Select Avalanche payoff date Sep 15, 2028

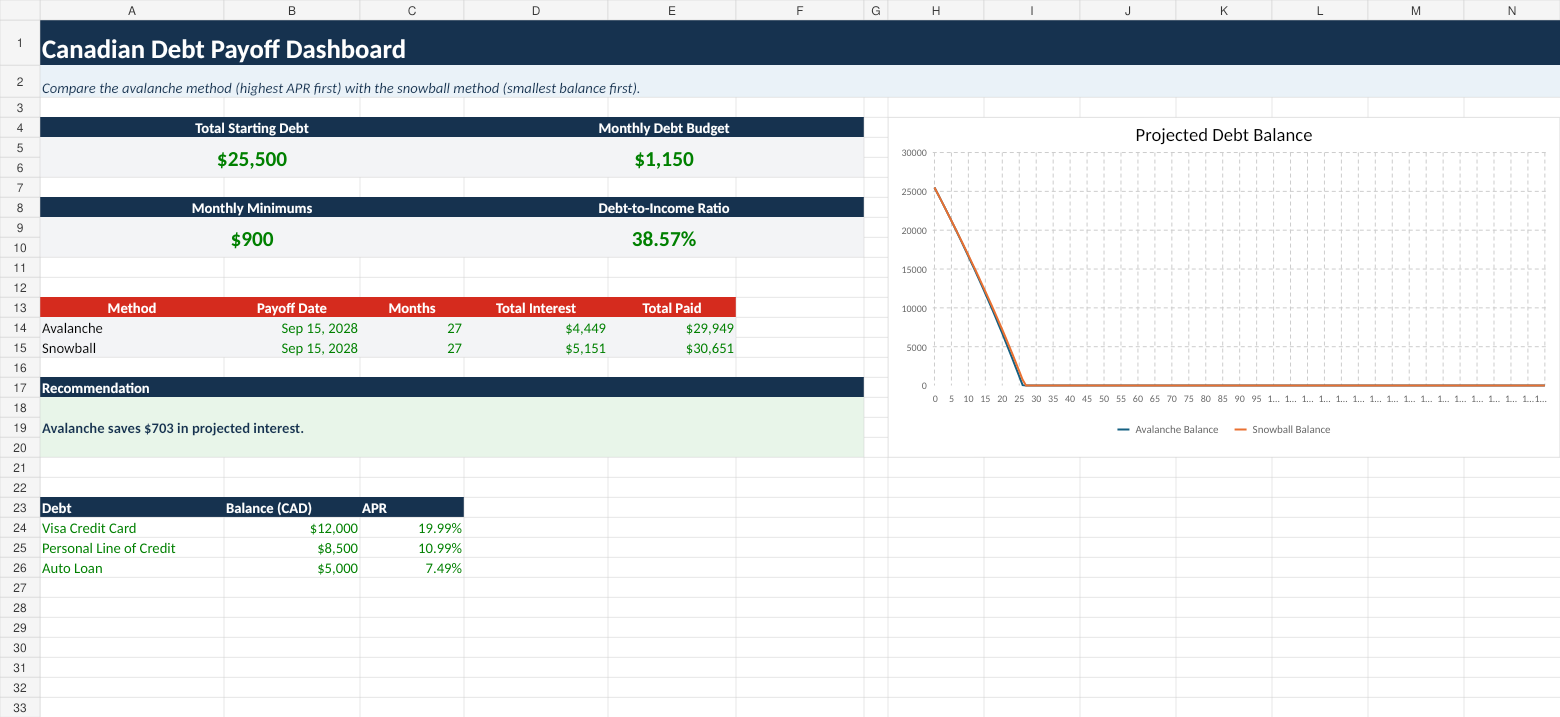(x=292, y=328)
